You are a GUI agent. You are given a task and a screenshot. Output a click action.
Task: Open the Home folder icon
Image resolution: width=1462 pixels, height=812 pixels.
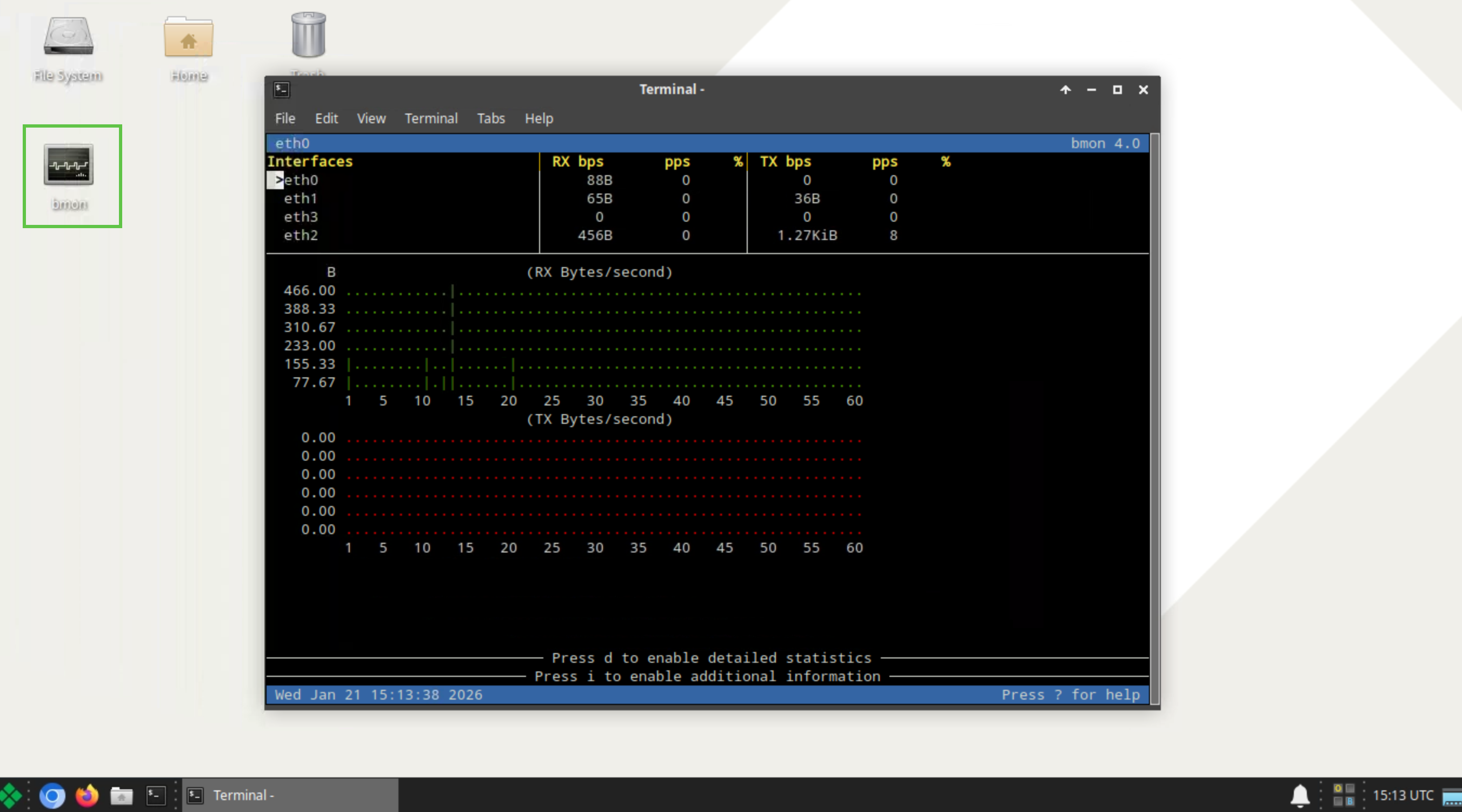point(188,38)
